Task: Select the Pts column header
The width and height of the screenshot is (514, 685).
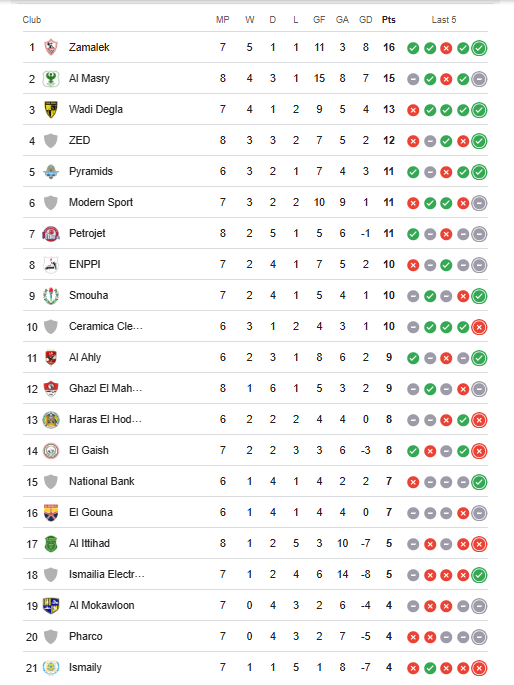Action: 389,20
